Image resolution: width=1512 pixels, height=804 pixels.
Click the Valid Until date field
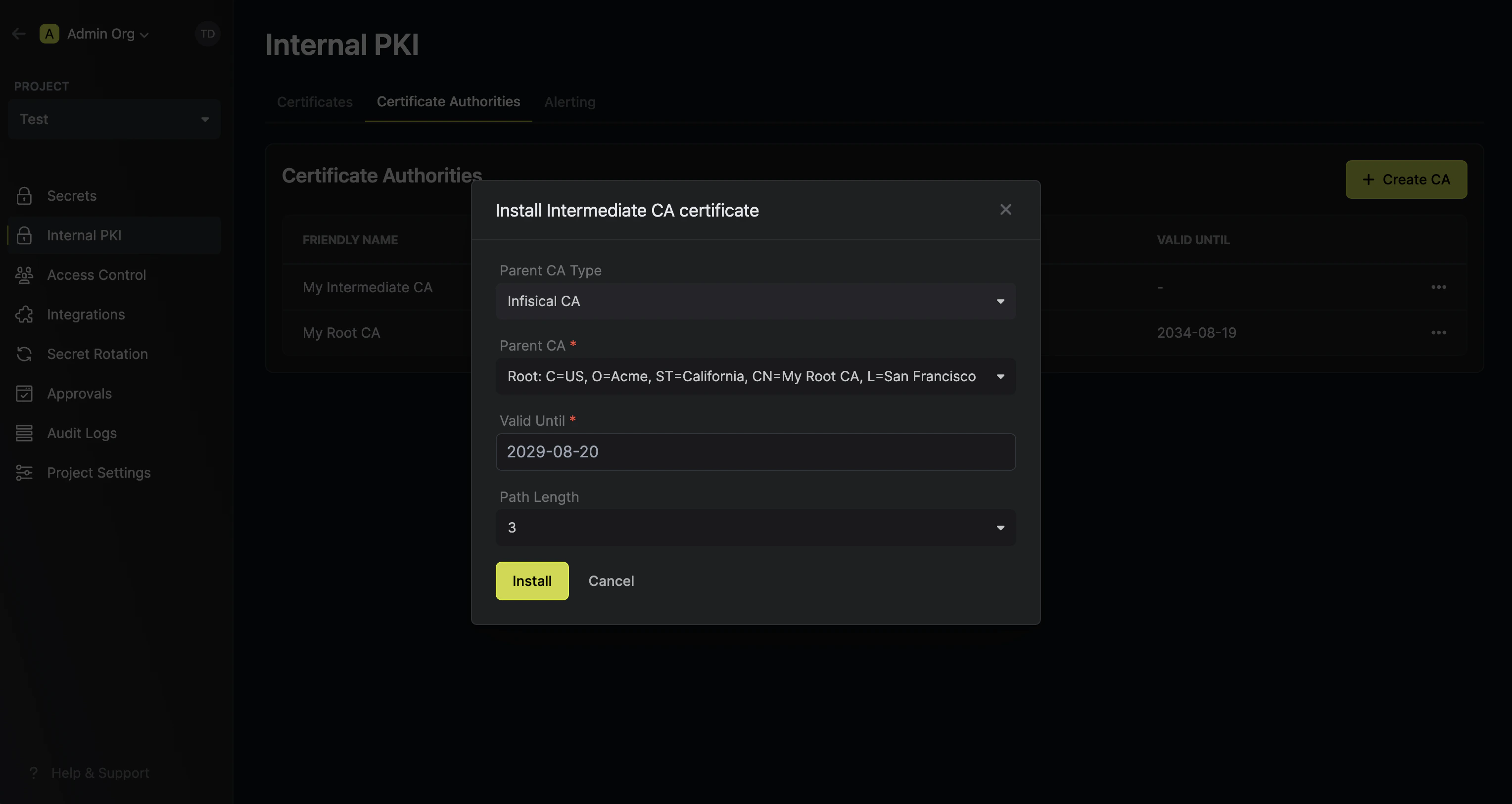click(x=756, y=452)
